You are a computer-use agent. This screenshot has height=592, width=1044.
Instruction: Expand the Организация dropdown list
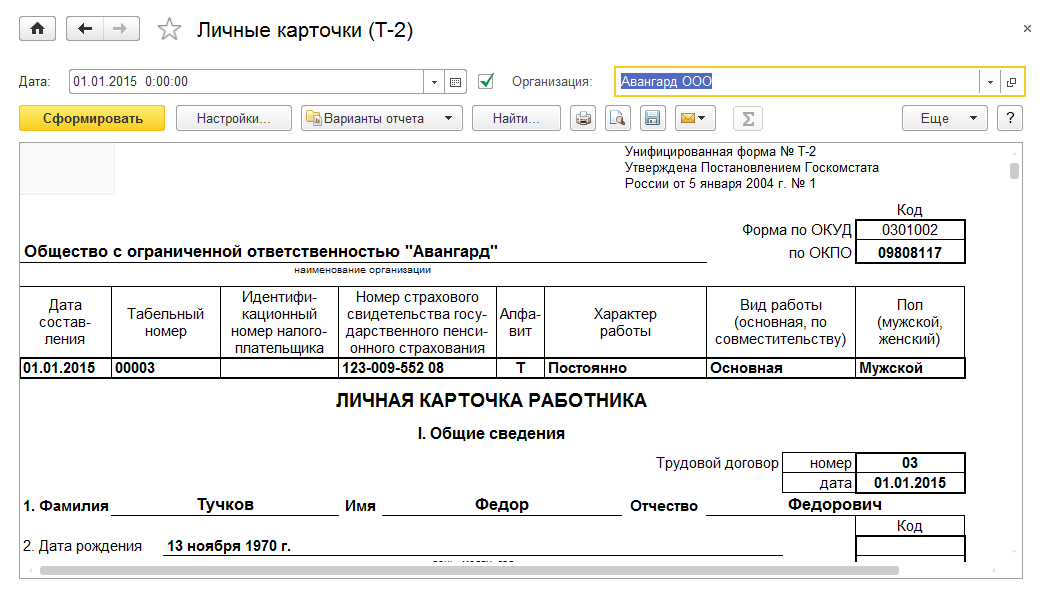tap(990, 82)
